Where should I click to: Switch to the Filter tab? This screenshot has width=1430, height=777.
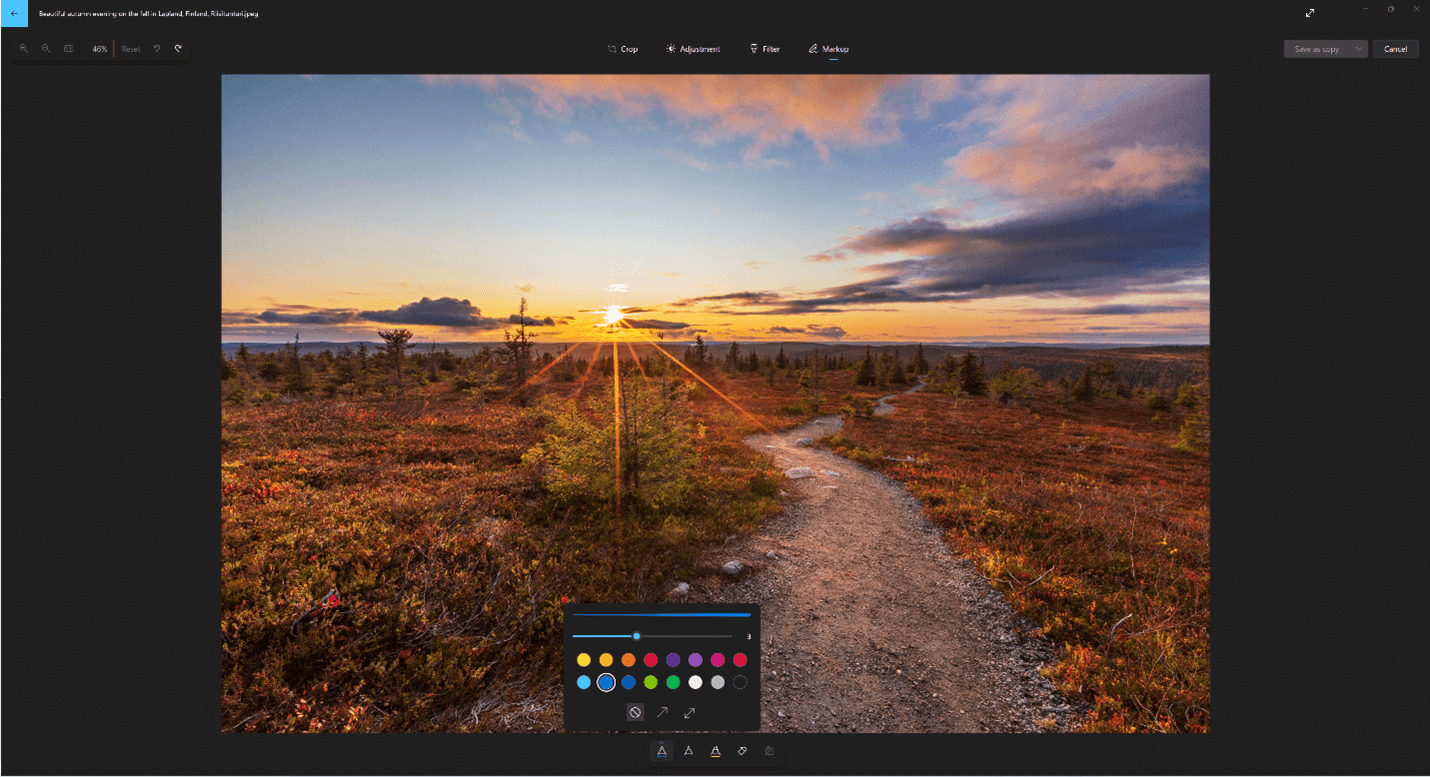[x=764, y=48]
